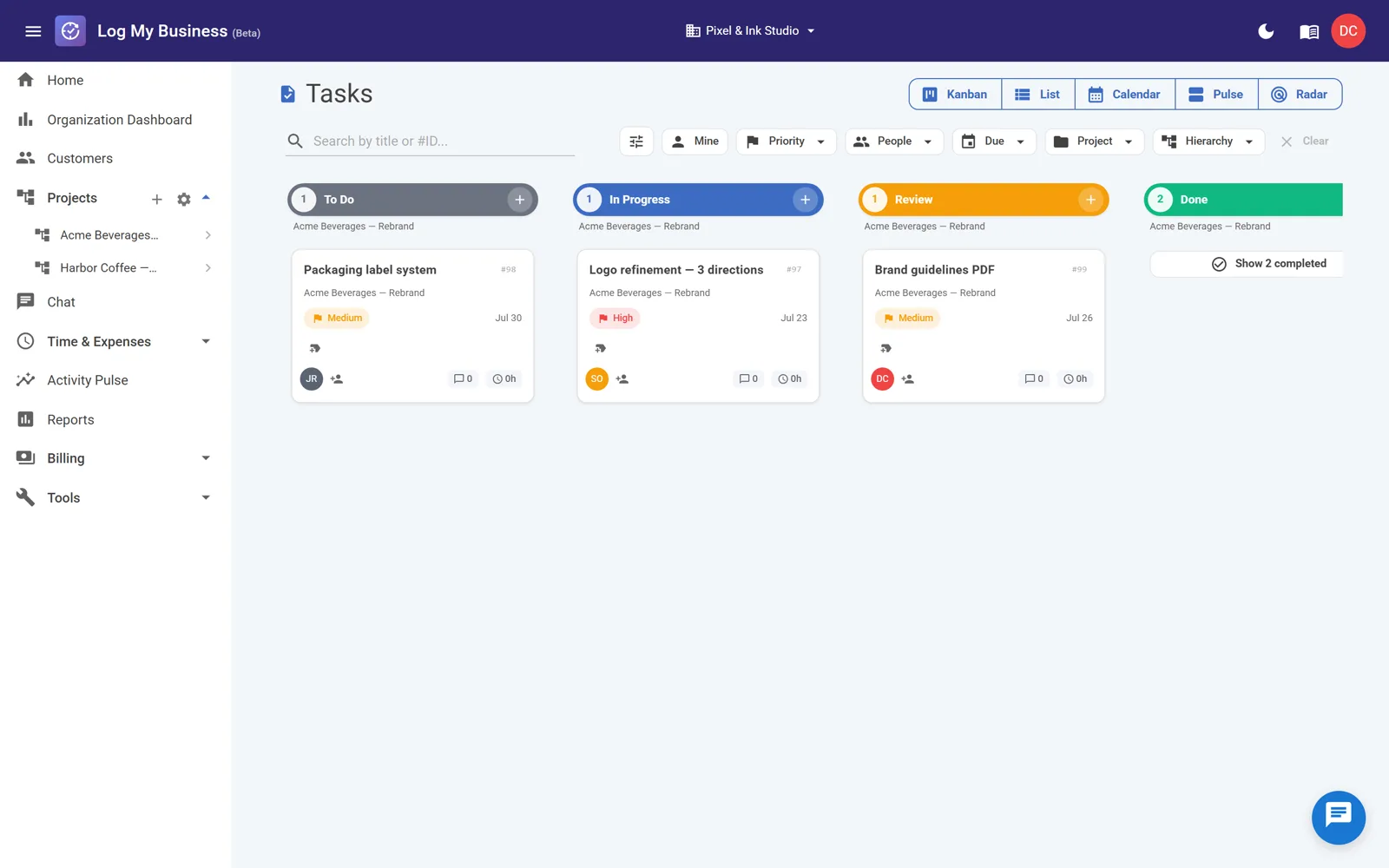Image resolution: width=1389 pixels, height=868 pixels.
Task: Switch to List view
Action: click(x=1038, y=95)
